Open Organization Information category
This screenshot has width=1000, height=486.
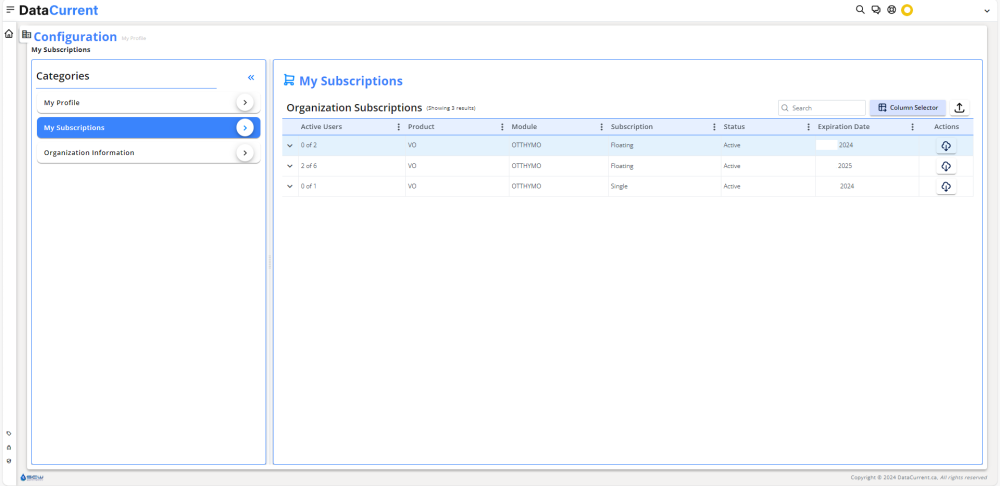tap(149, 153)
